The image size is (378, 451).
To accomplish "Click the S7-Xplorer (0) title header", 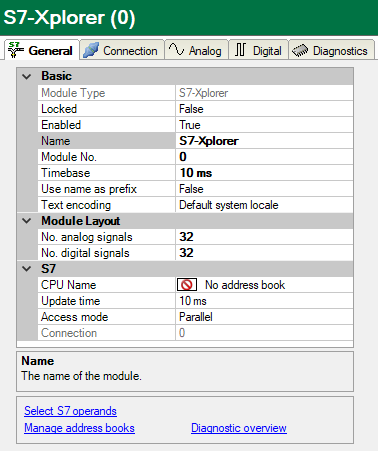I will pyautogui.click(x=69, y=17).
